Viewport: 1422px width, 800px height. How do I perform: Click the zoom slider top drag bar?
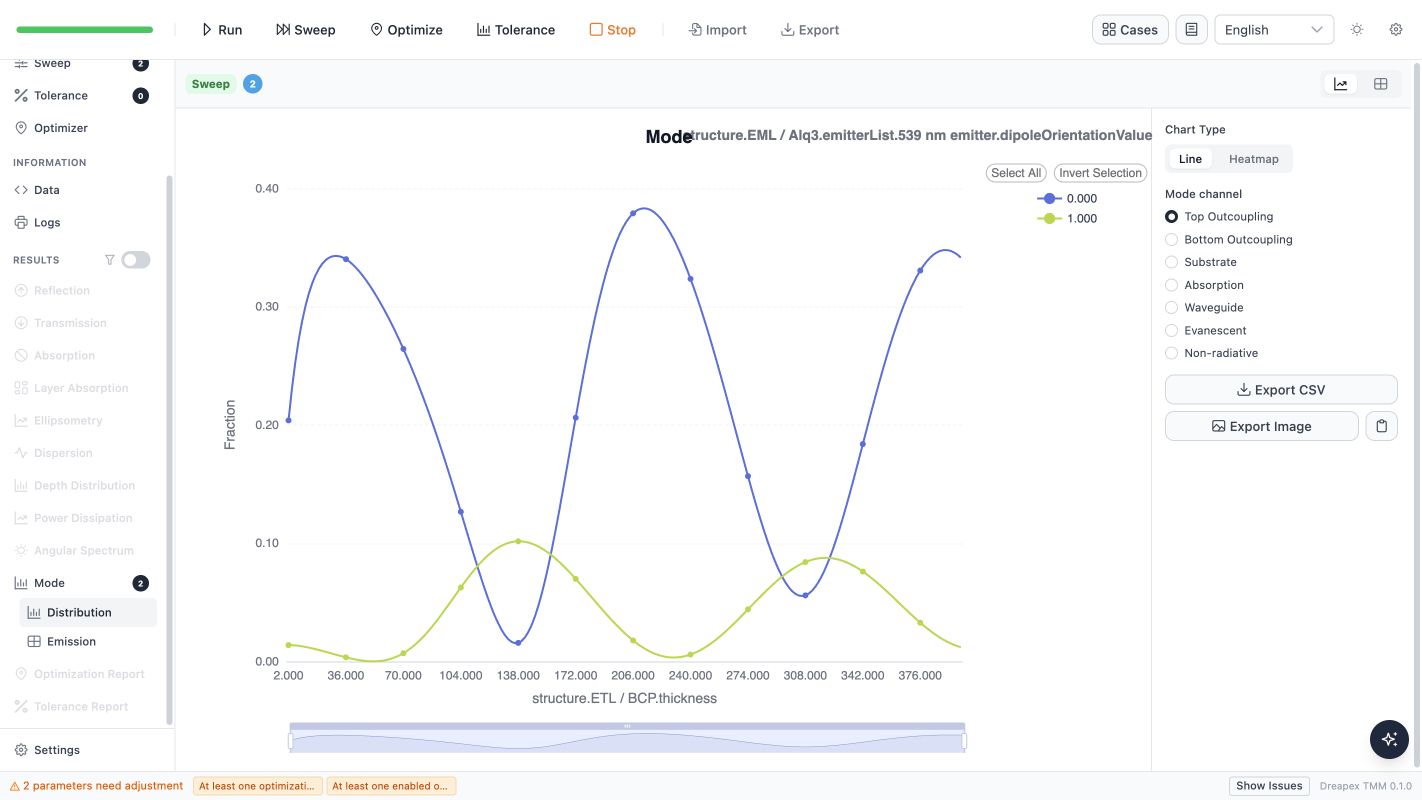tap(628, 725)
